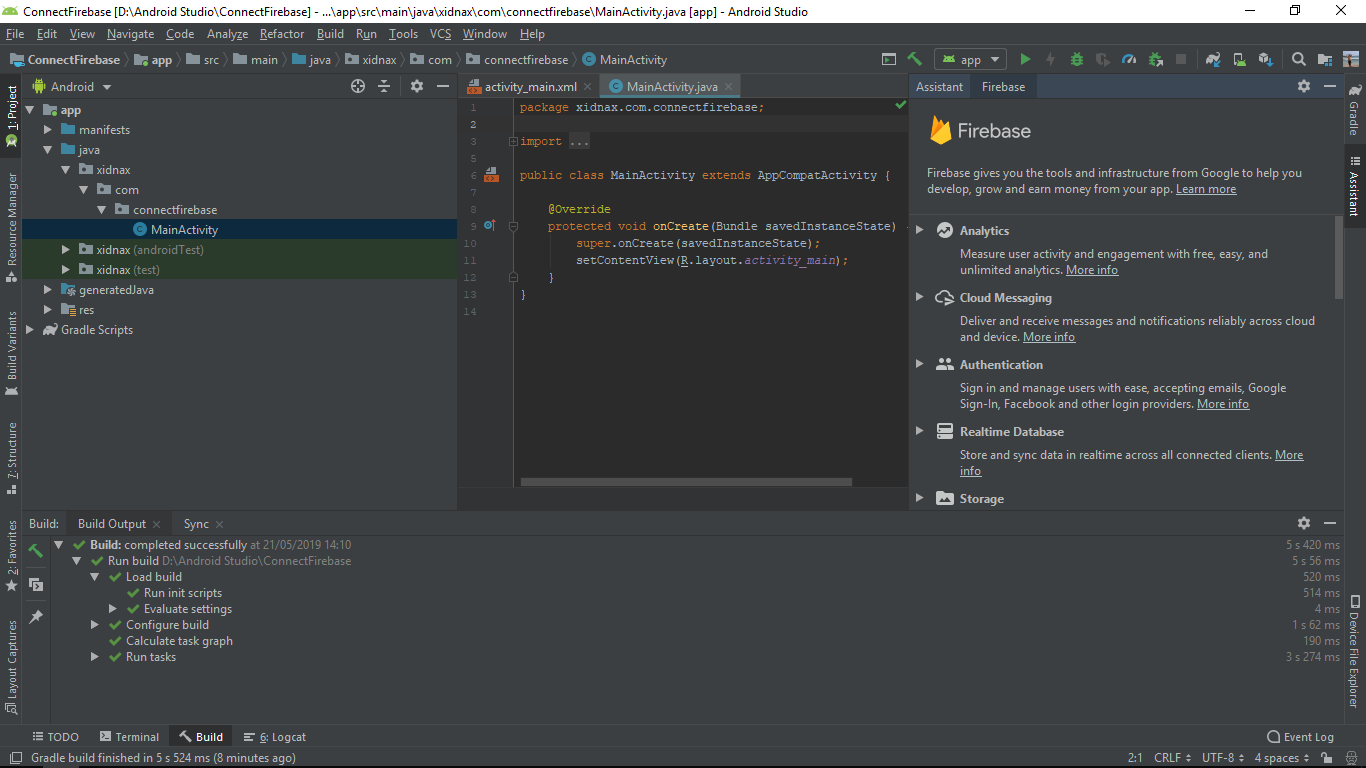The height and width of the screenshot is (768, 1366).
Task: Open Project panel settings gear
Action: [417, 86]
